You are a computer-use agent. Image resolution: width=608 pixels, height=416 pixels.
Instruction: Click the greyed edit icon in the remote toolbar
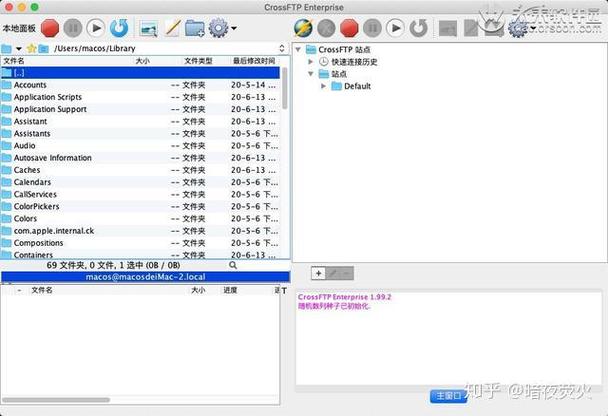click(x=471, y=28)
